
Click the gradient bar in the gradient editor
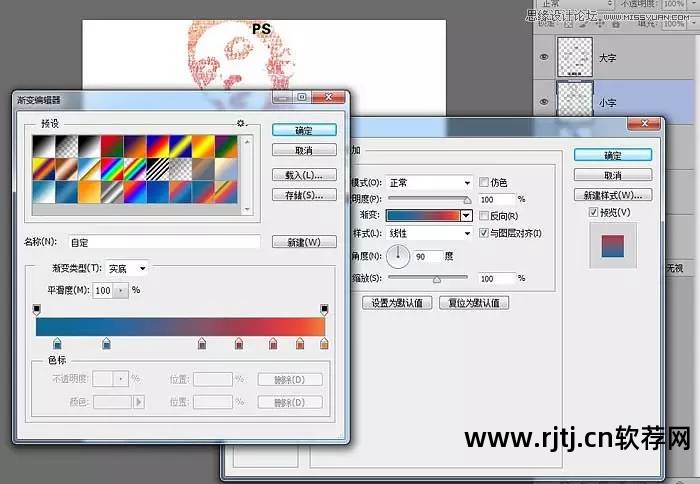(x=180, y=326)
